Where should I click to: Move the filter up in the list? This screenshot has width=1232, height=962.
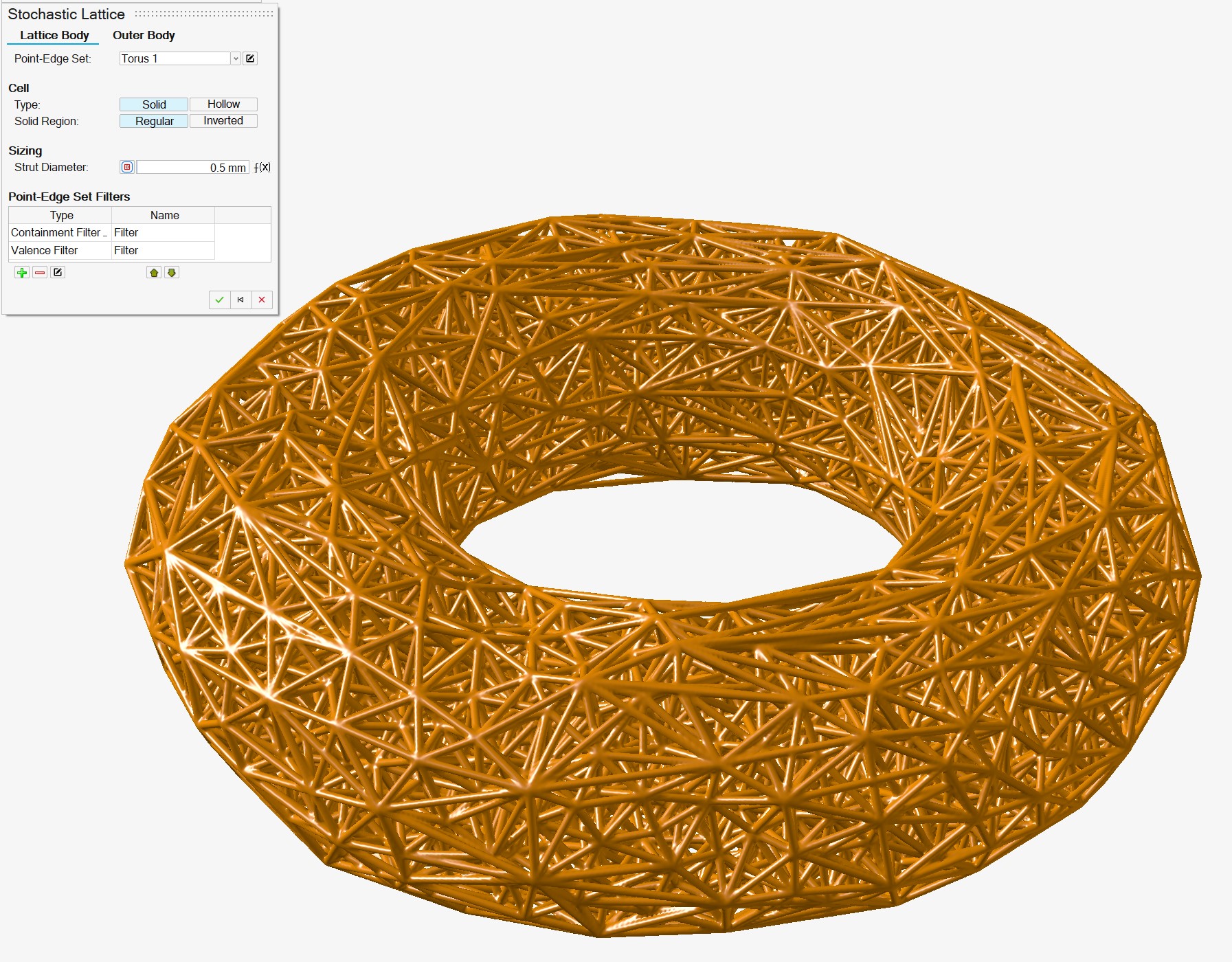[154, 273]
